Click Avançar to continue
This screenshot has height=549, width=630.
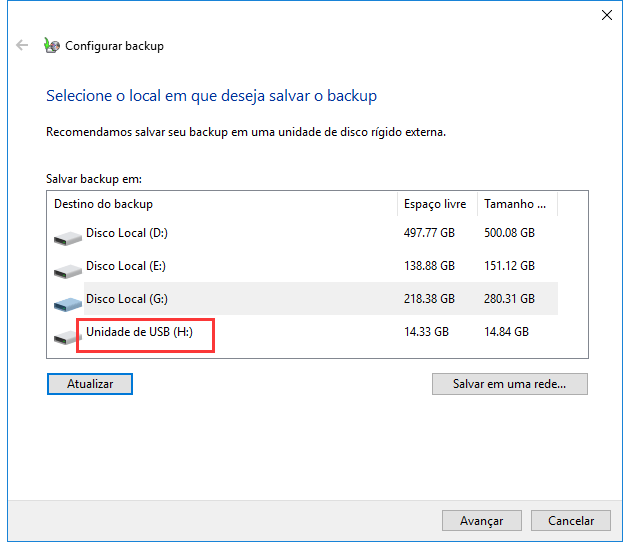click(x=481, y=520)
